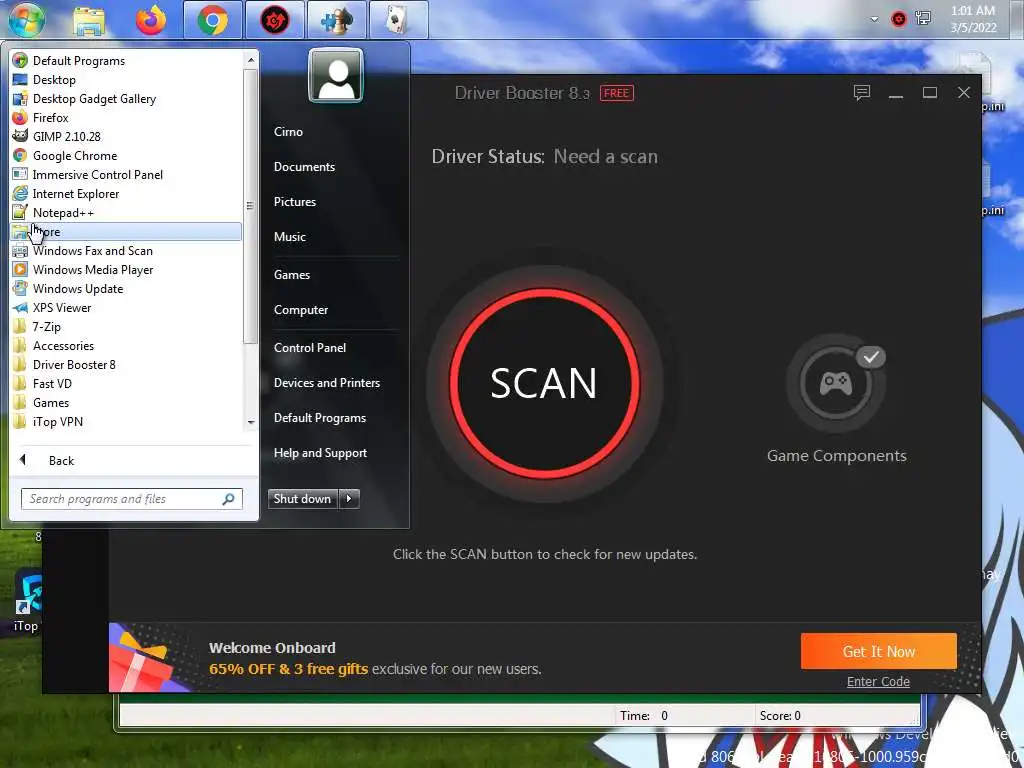The width and height of the screenshot is (1024, 768).
Task: Launch Desktop Gadget Gallery
Action: pos(126,99)
